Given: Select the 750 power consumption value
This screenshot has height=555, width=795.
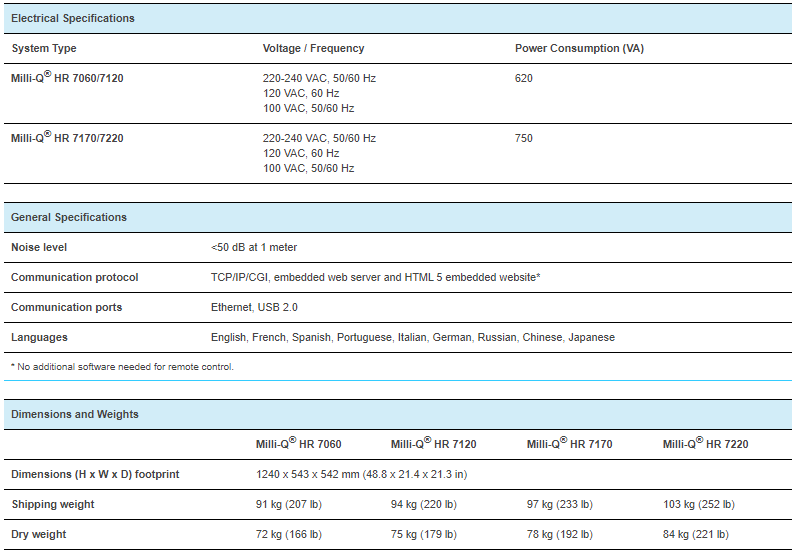Looking at the screenshot, I should point(524,138).
